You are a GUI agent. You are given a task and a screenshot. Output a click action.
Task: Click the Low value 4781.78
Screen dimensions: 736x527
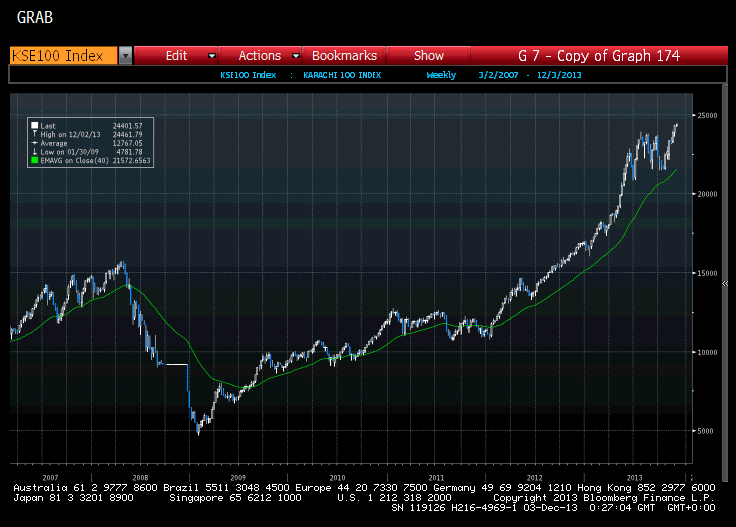pos(129,152)
